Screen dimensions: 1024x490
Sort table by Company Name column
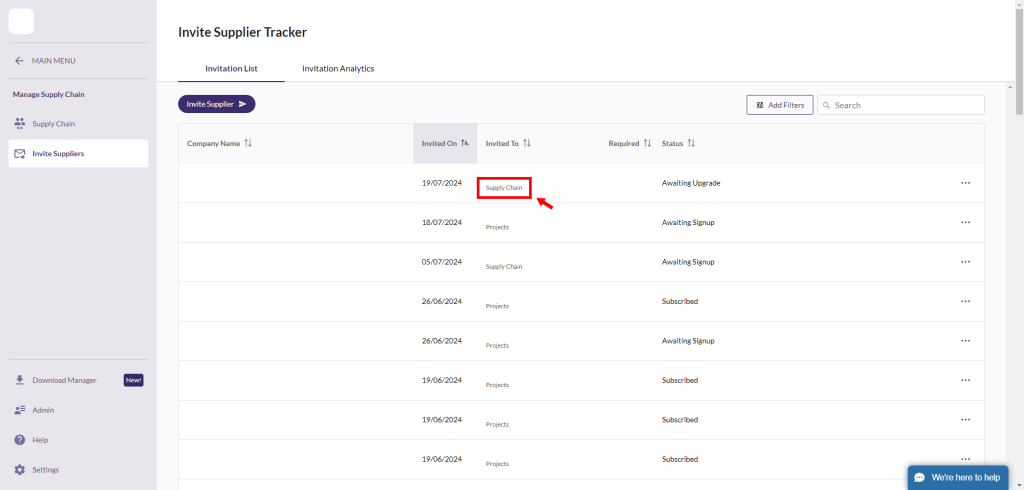[248, 143]
